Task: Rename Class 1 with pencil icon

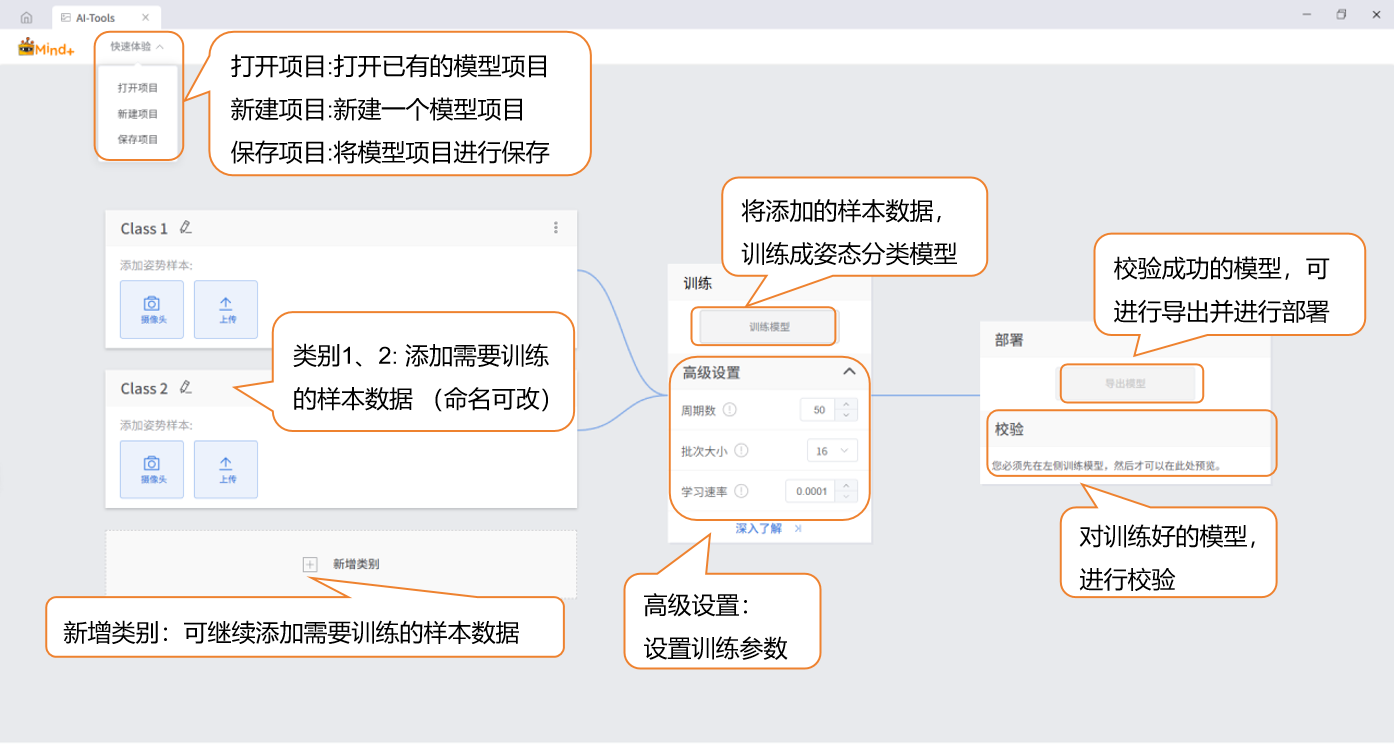Action: (x=185, y=228)
